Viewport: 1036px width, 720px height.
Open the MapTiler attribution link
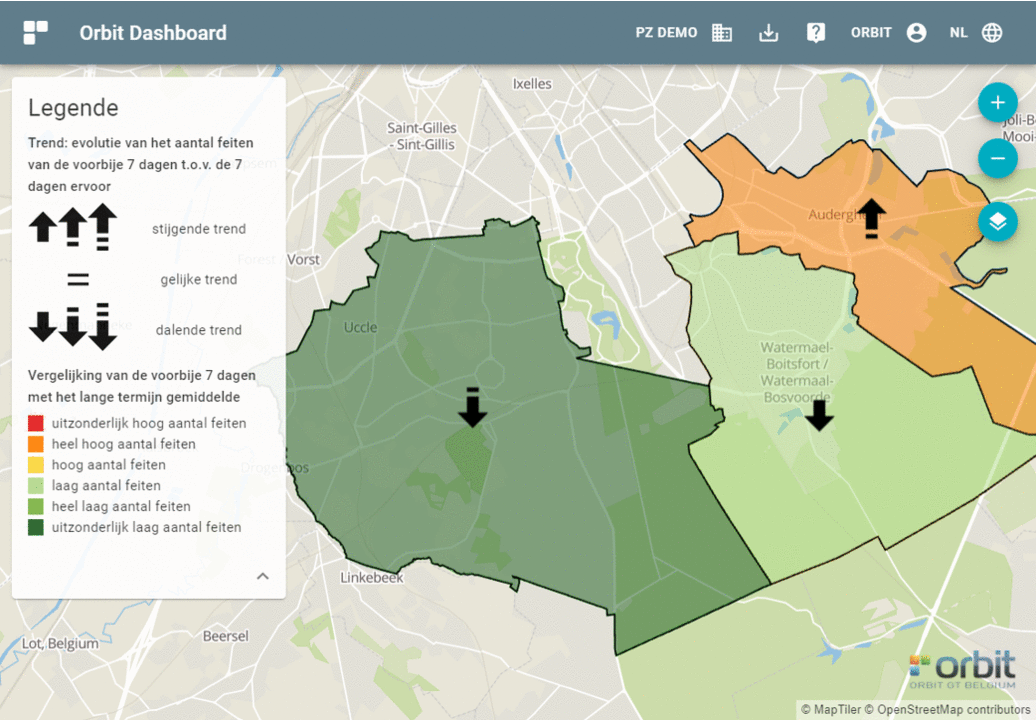pyautogui.click(x=837, y=710)
